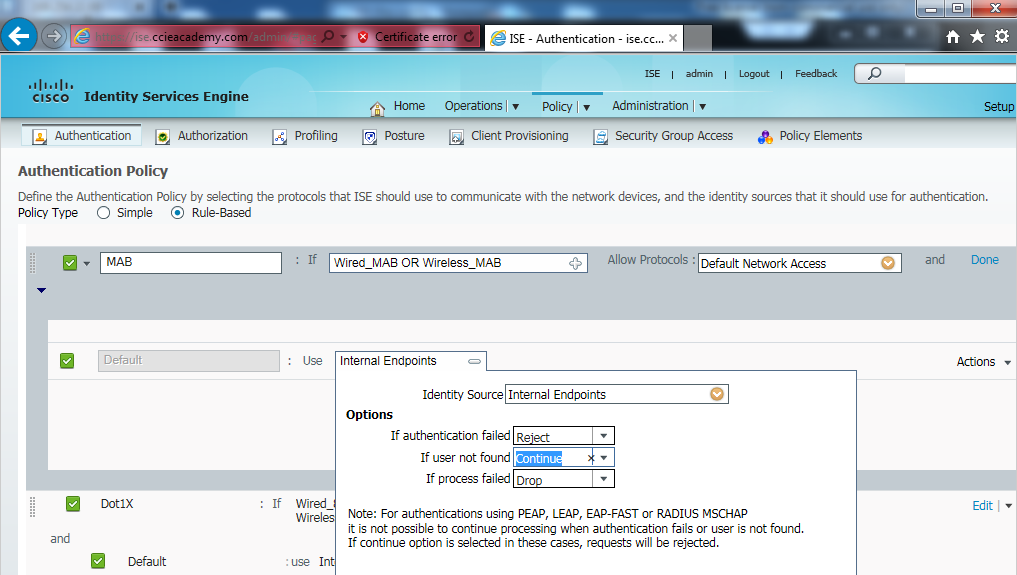This screenshot has height=575, width=1017.
Task: Collapse the MAB rule with blue triangle
Action: (x=42, y=290)
